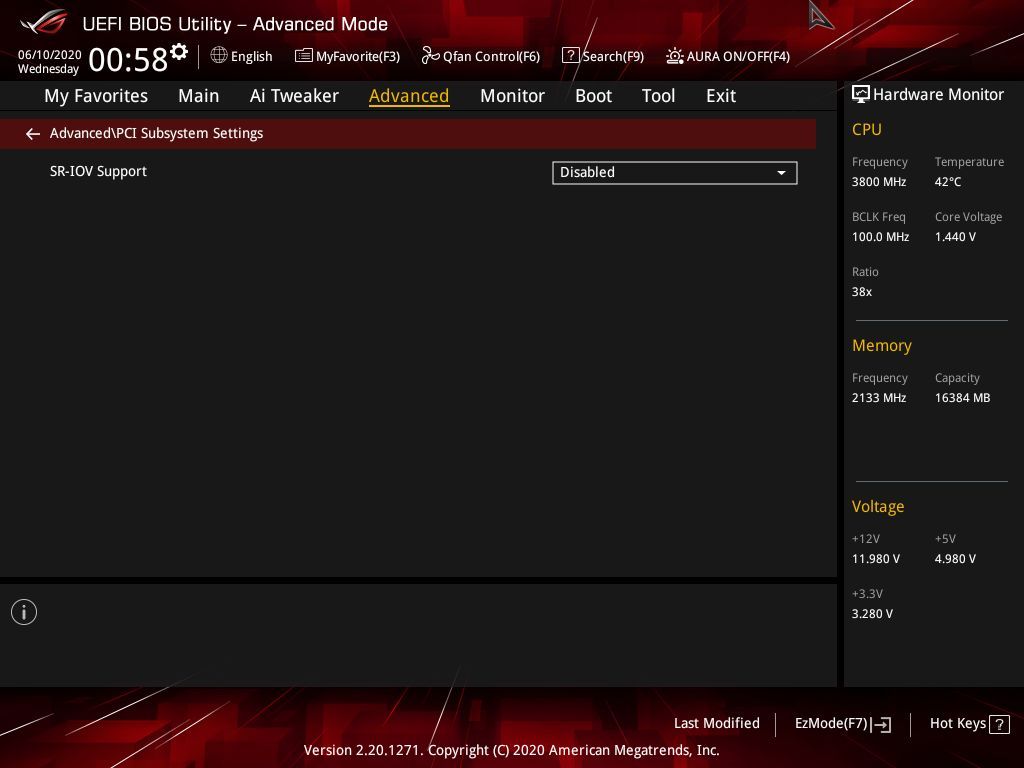This screenshot has width=1024, height=768.
Task: Click the Advanced\PCI Subsystem Settings breadcrumb
Action: 156,134
